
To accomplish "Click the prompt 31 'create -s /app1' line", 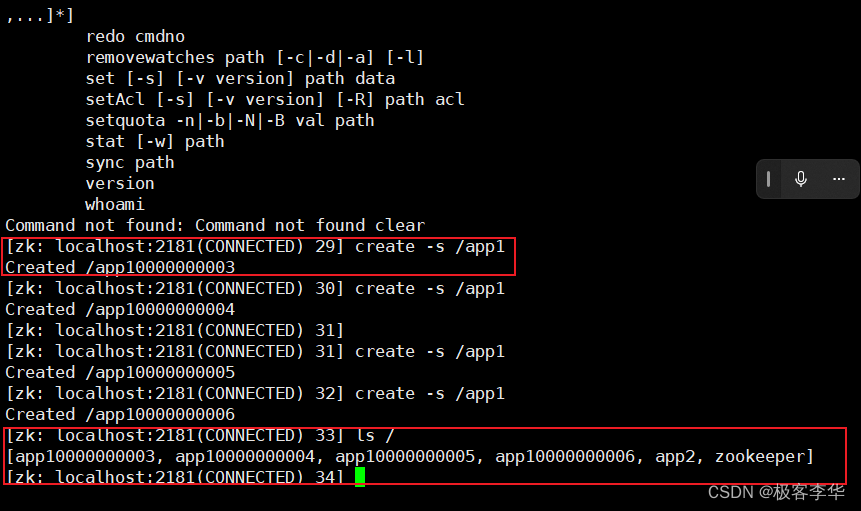I will [255, 351].
